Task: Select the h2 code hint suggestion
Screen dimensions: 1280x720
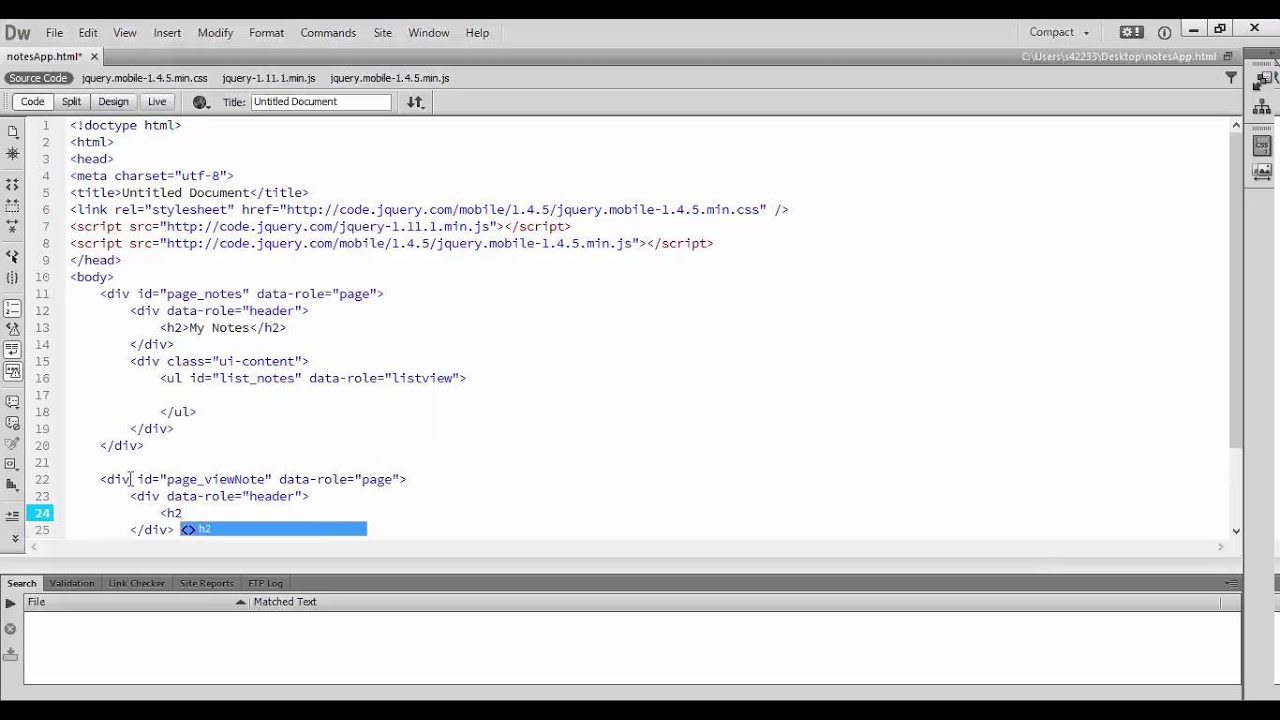Action: coord(273,529)
